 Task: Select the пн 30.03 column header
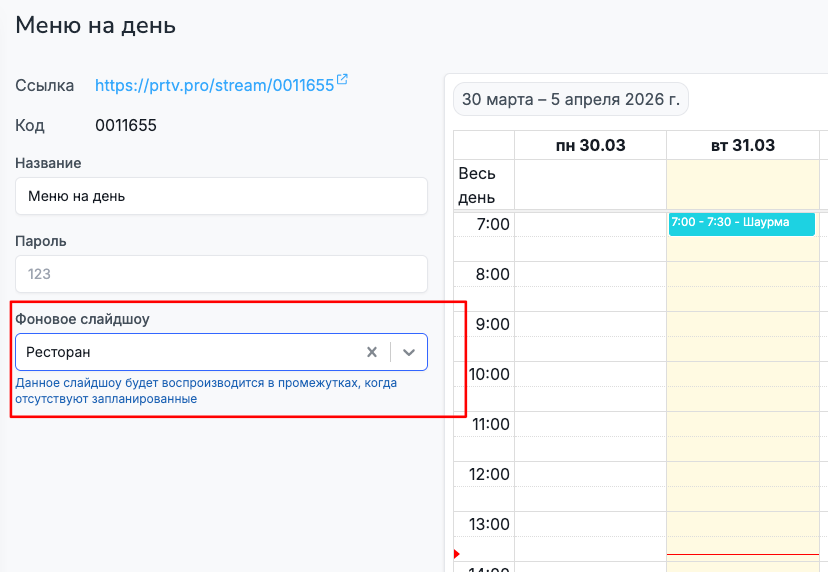tap(590, 145)
